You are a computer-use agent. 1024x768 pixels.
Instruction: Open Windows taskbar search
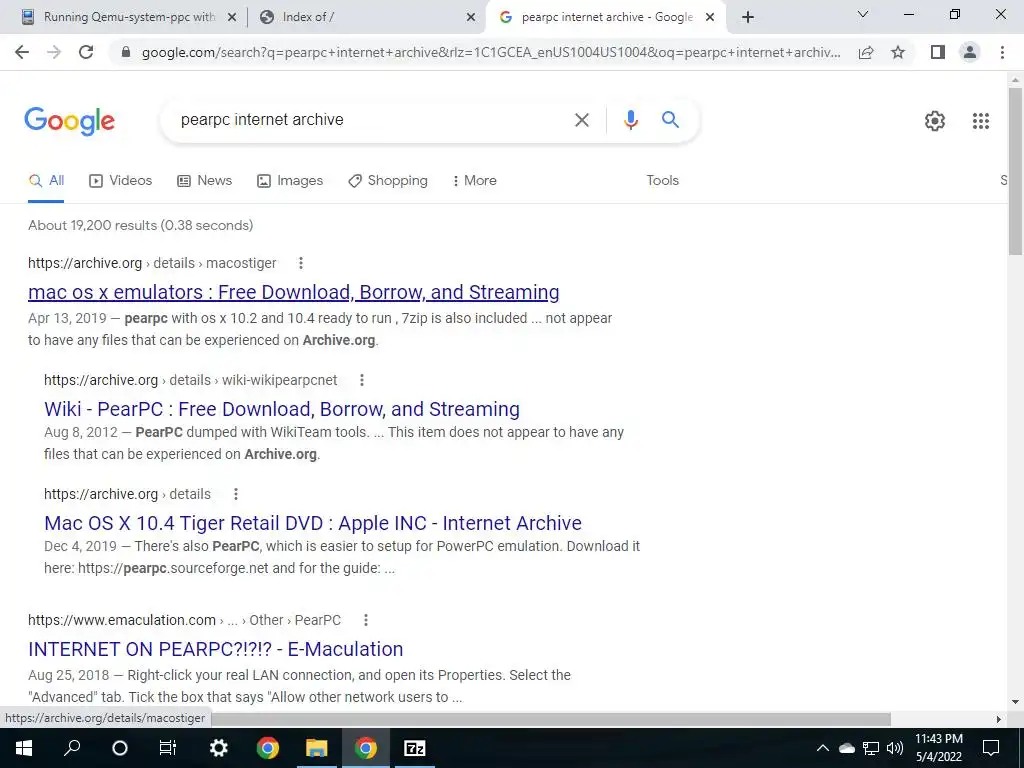click(x=72, y=748)
